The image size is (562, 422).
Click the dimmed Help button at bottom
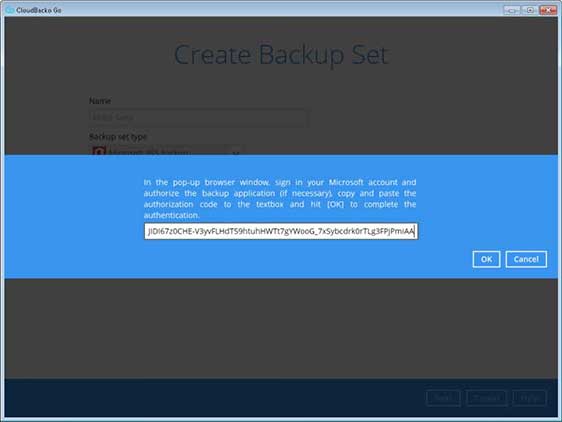529,398
